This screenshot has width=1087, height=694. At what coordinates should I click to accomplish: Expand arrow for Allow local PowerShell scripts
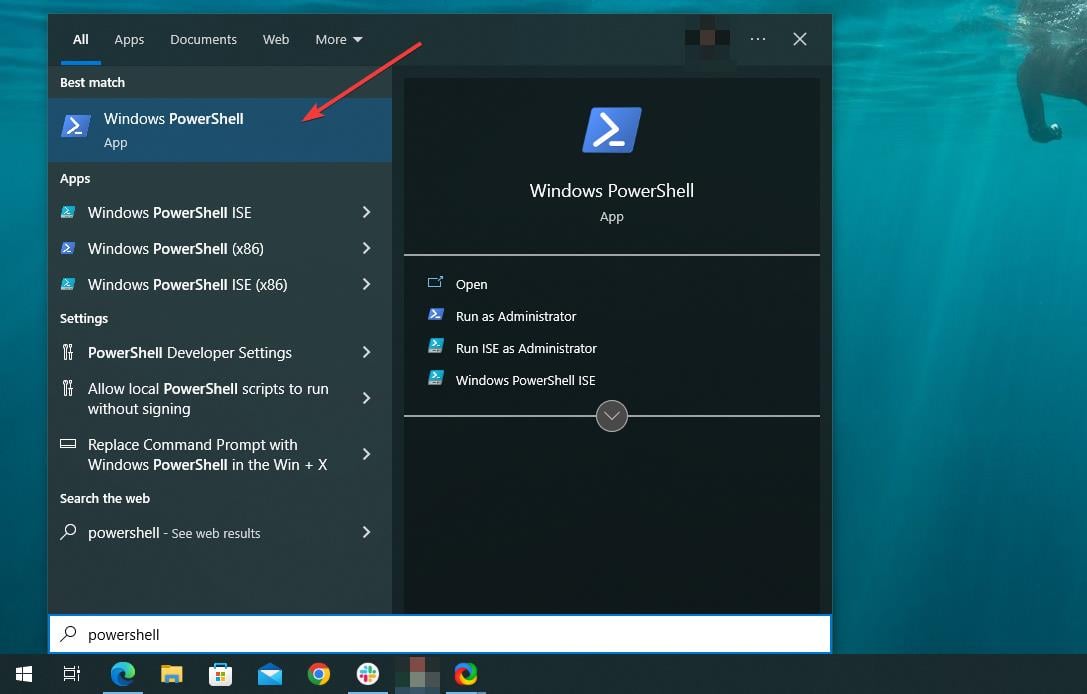pos(366,398)
